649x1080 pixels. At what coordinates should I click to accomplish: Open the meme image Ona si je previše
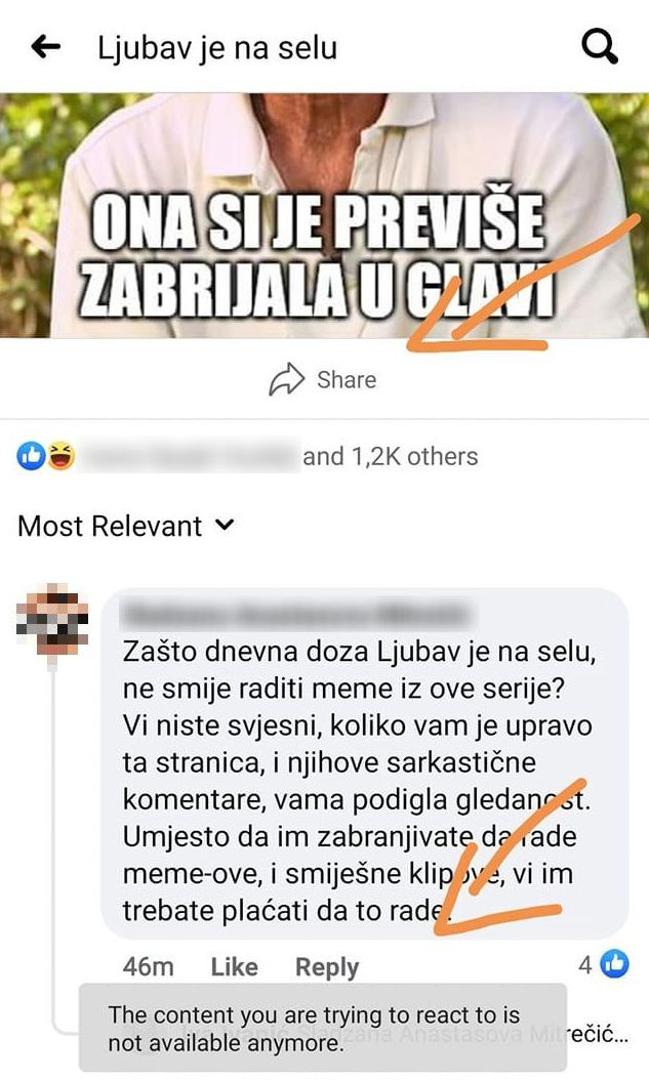pos(324,215)
